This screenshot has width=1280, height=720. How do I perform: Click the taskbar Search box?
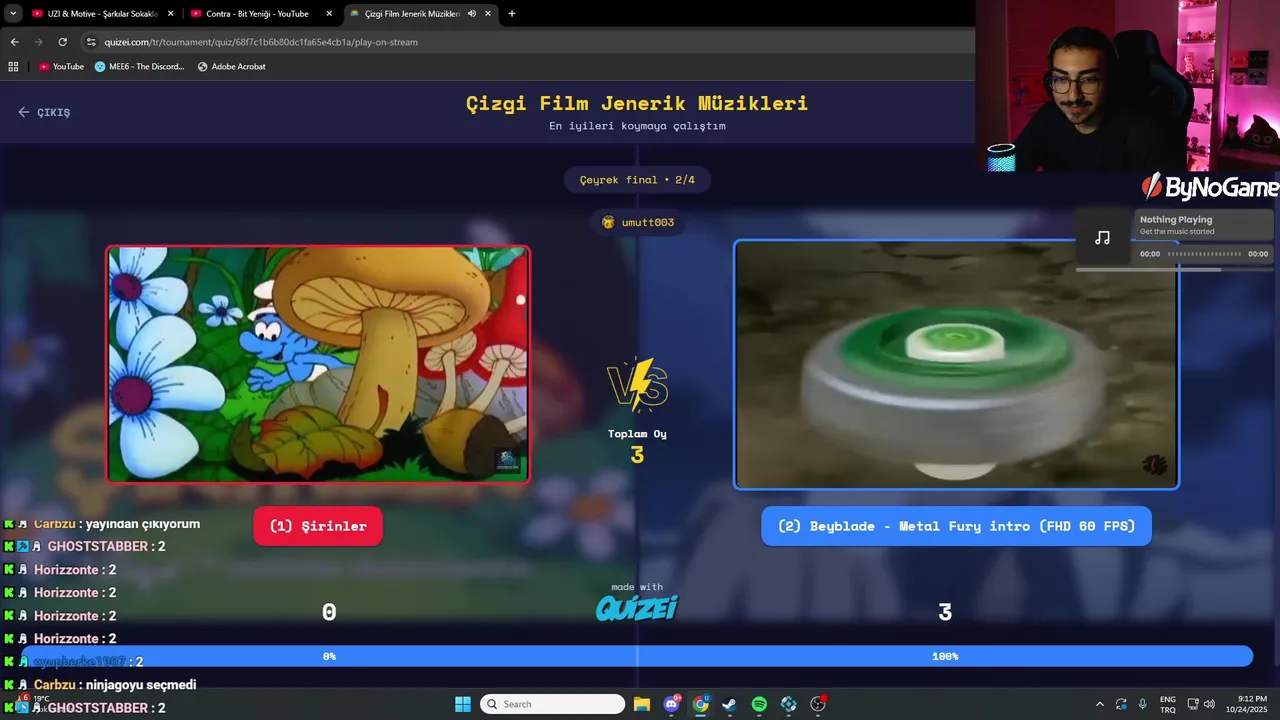click(x=553, y=704)
